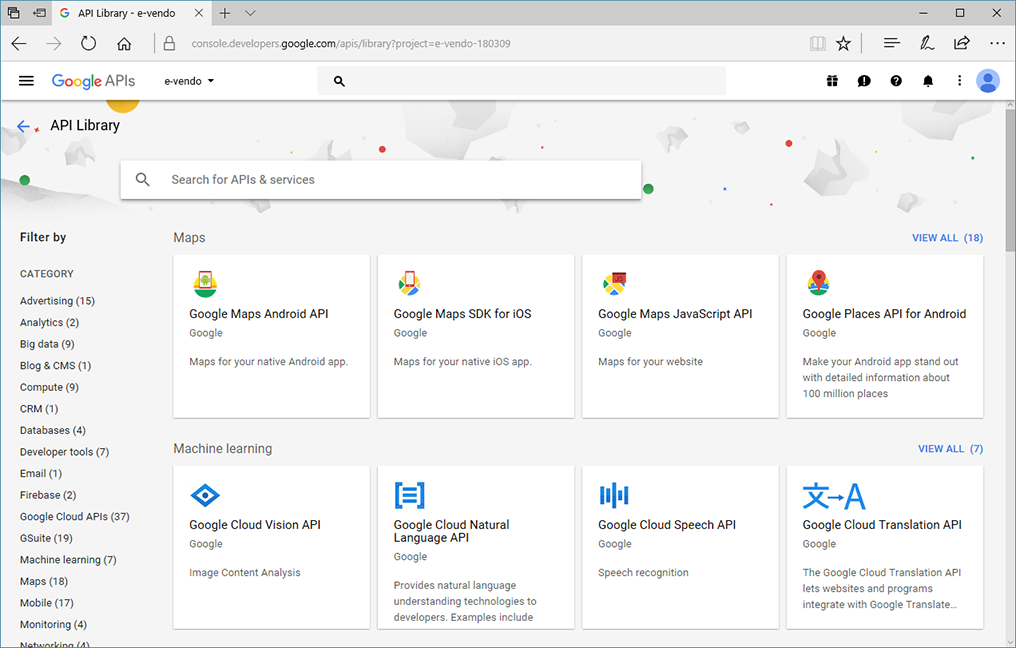View all 7 Machine learning APIs
This screenshot has width=1016, height=648.
point(951,449)
